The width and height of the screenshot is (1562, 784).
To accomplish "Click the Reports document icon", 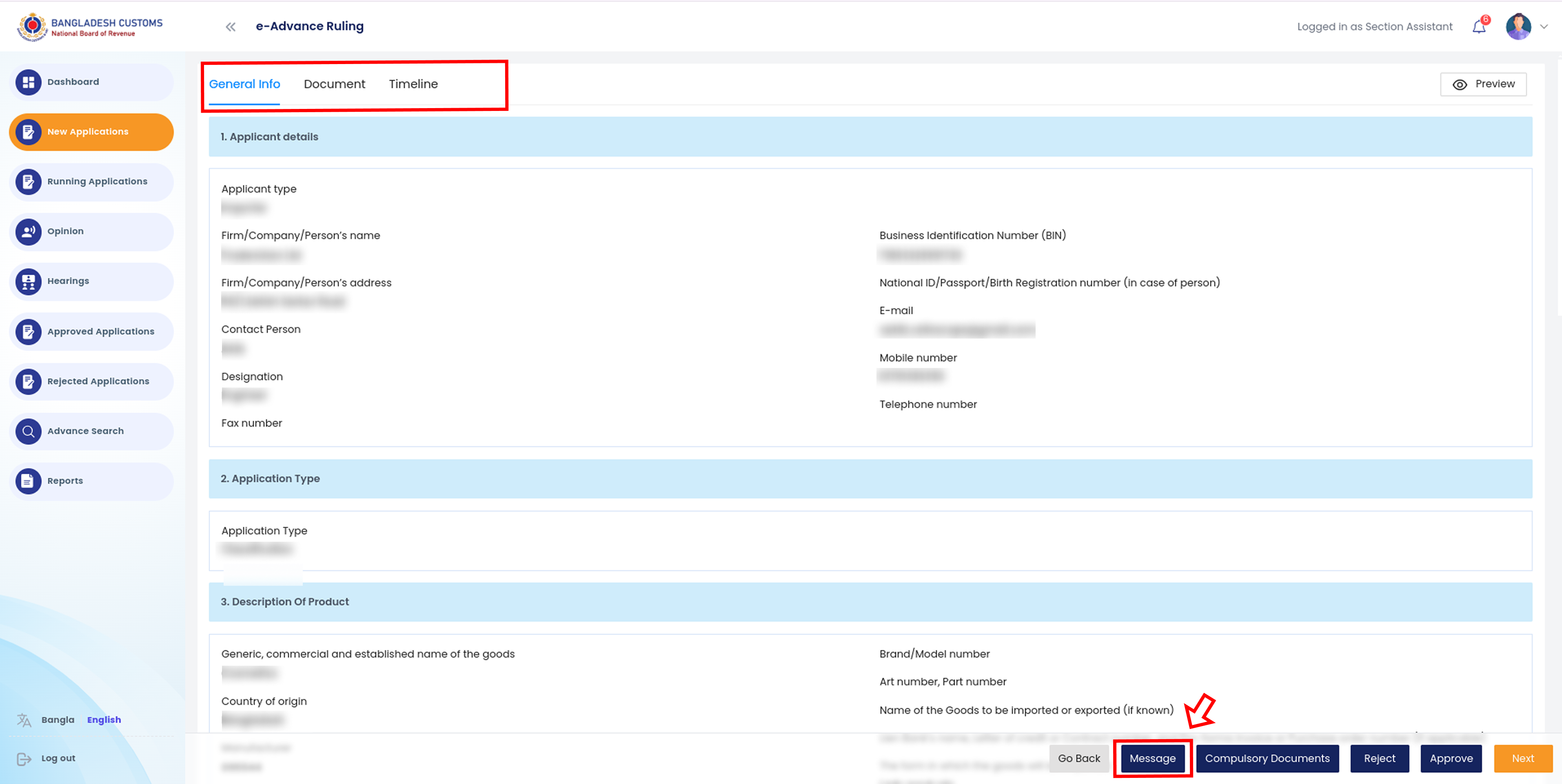I will click(x=29, y=481).
